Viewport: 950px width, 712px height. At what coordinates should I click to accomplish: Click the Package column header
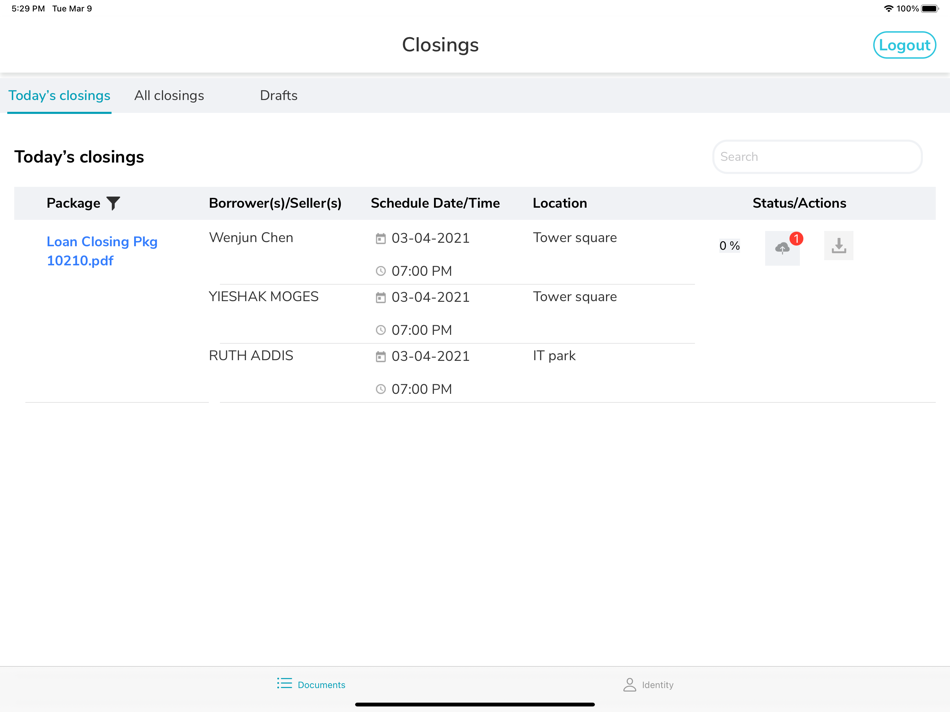73,203
